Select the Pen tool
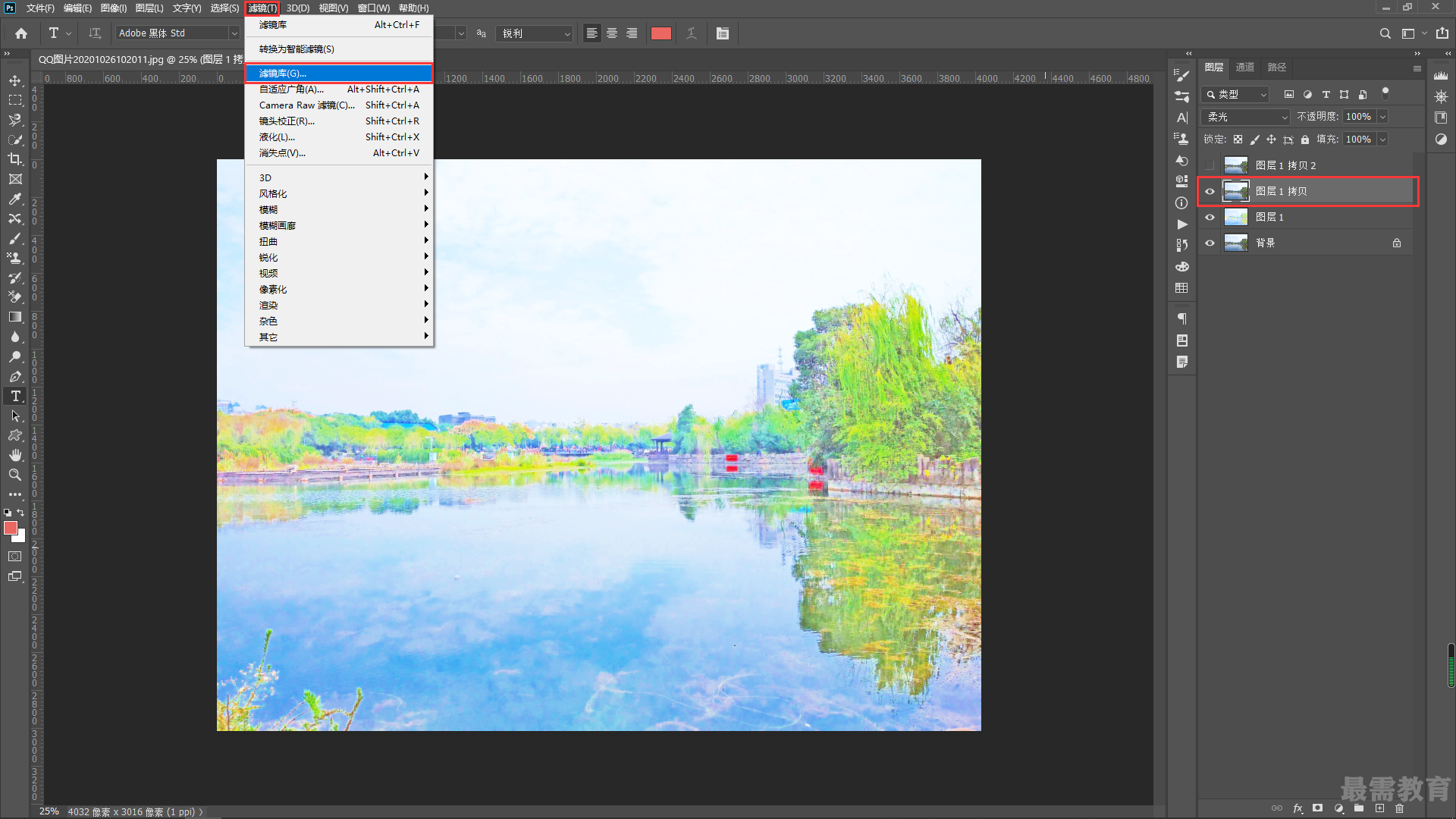 pos(15,376)
